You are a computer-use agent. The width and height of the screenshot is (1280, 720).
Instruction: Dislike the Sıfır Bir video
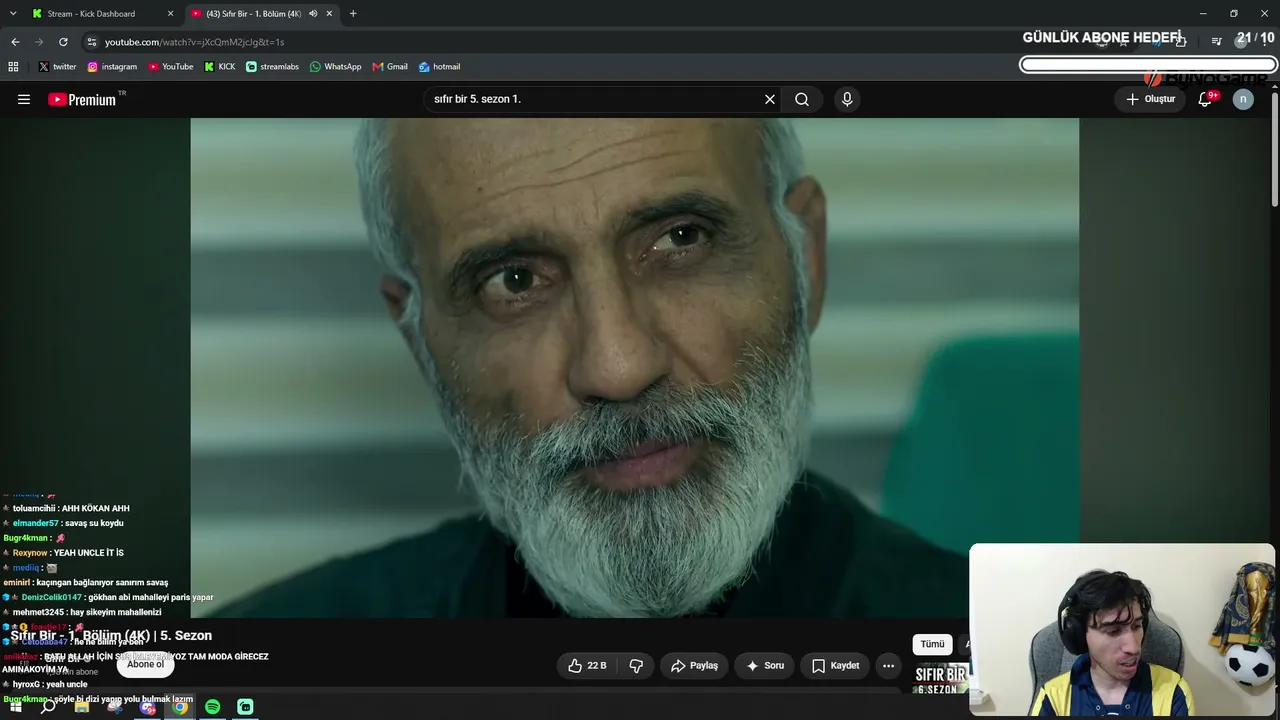point(636,665)
